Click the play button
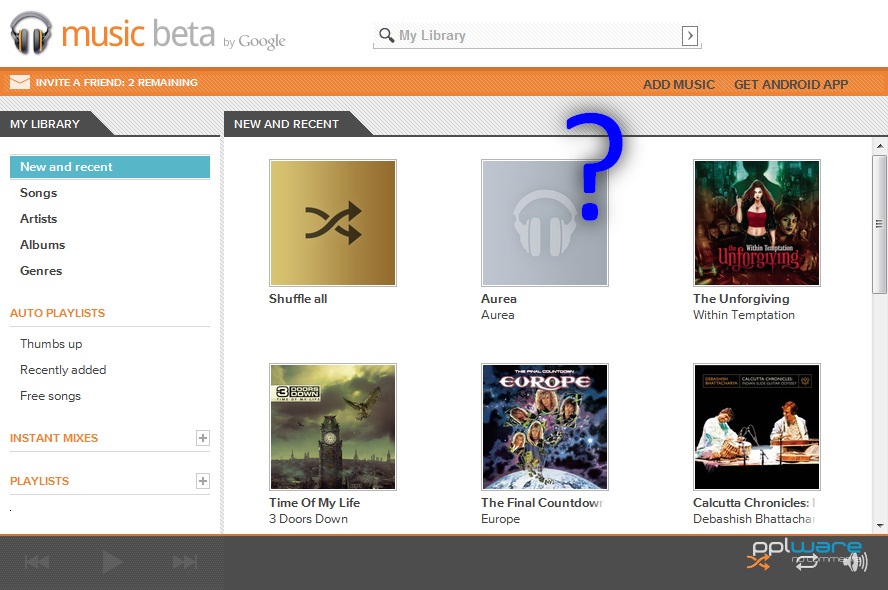 coord(112,562)
